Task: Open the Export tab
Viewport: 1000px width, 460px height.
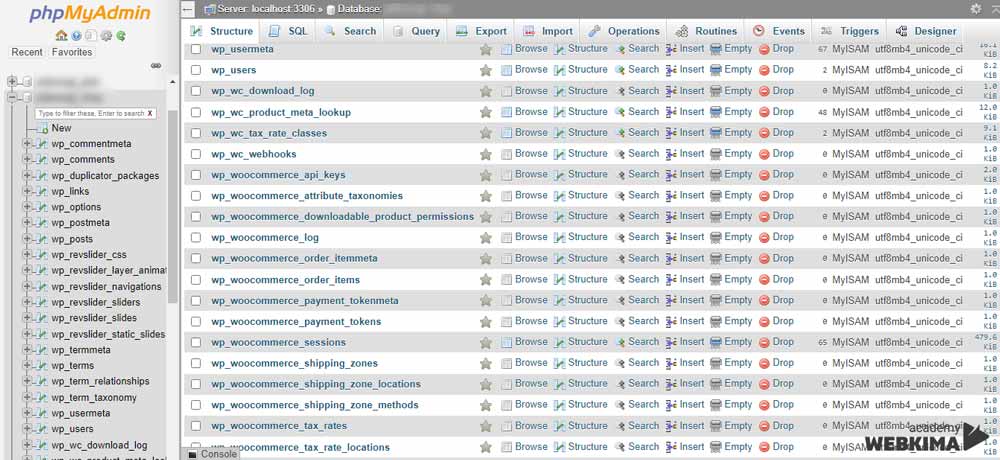Action: (483, 31)
